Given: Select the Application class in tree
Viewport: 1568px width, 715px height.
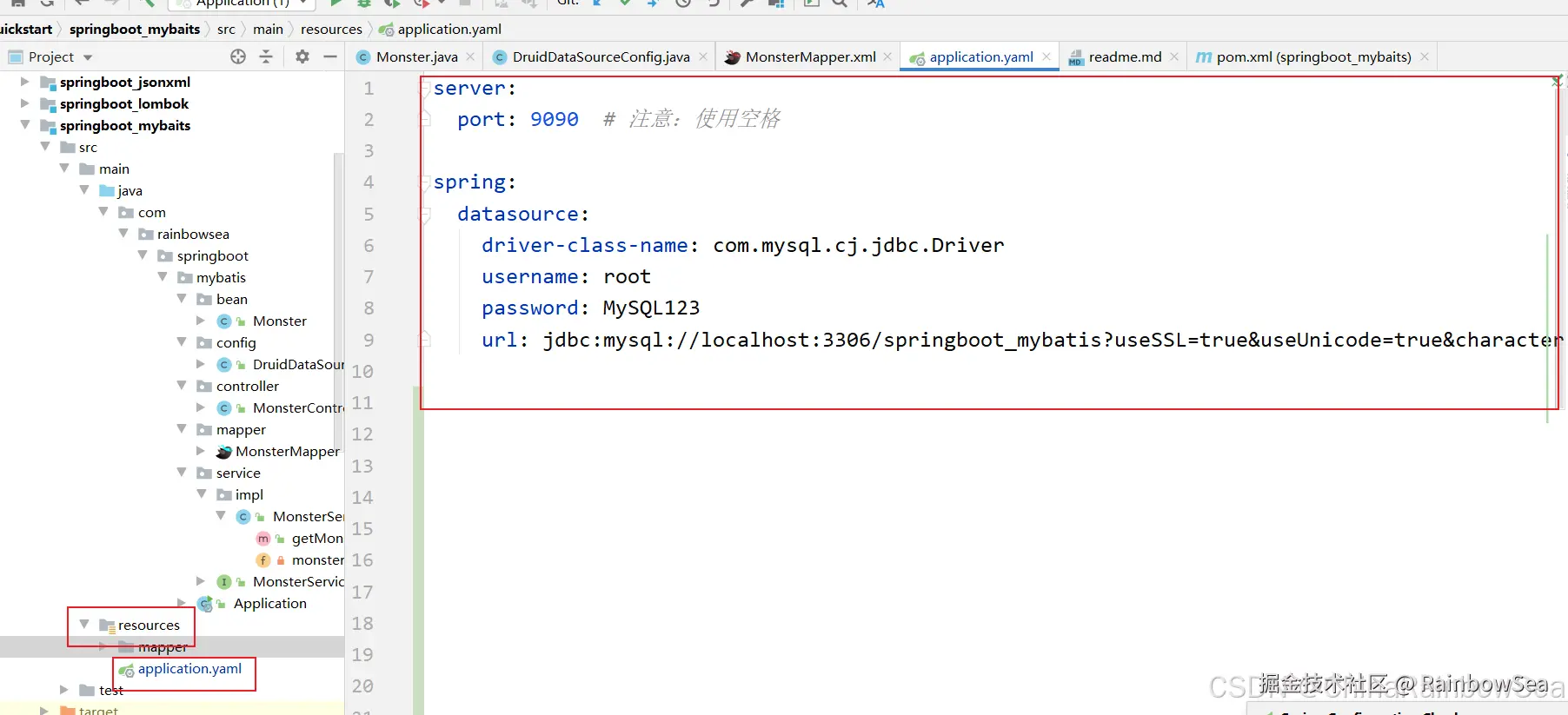Looking at the screenshot, I should click(269, 603).
